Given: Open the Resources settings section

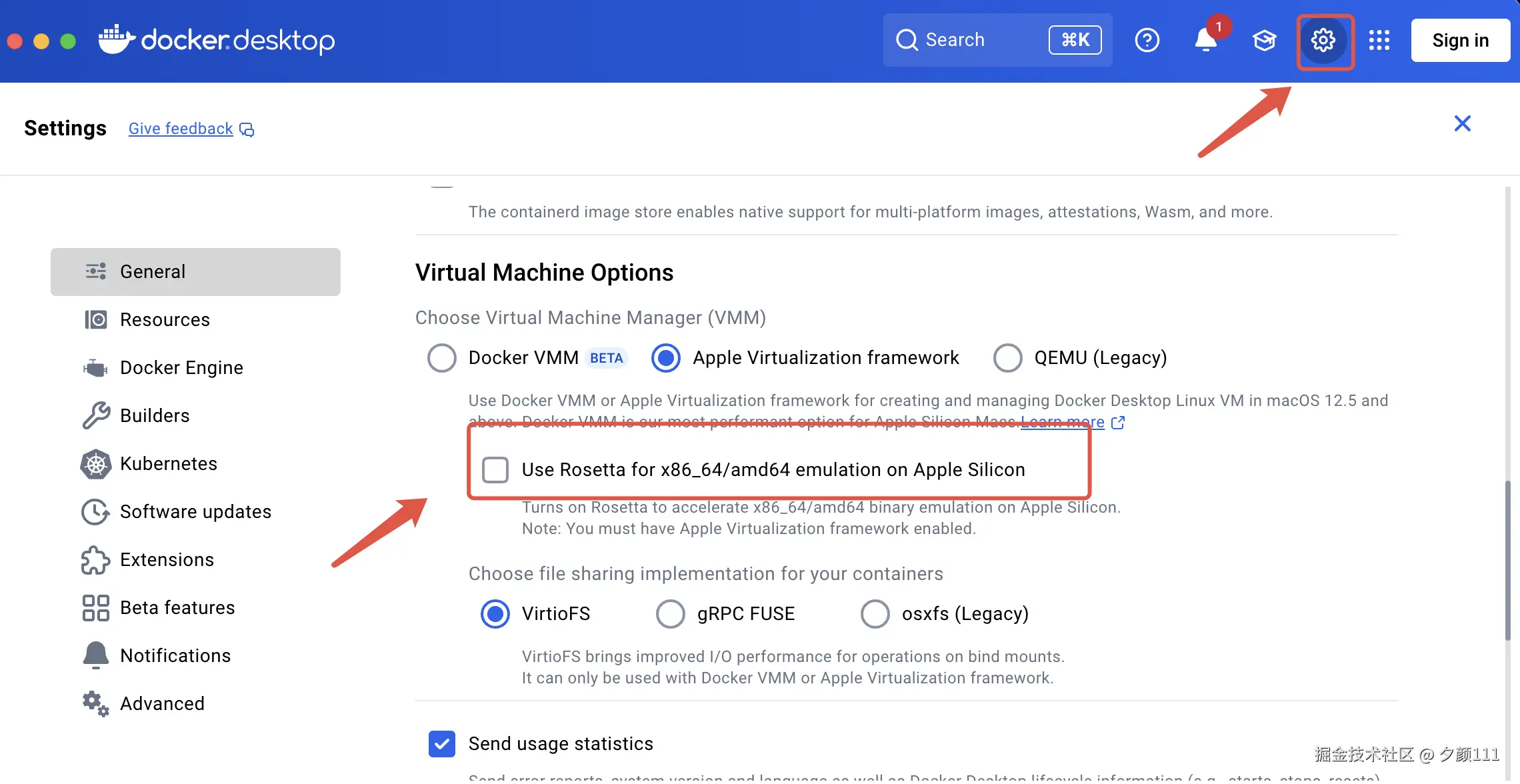Looking at the screenshot, I should [x=165, y=320].
